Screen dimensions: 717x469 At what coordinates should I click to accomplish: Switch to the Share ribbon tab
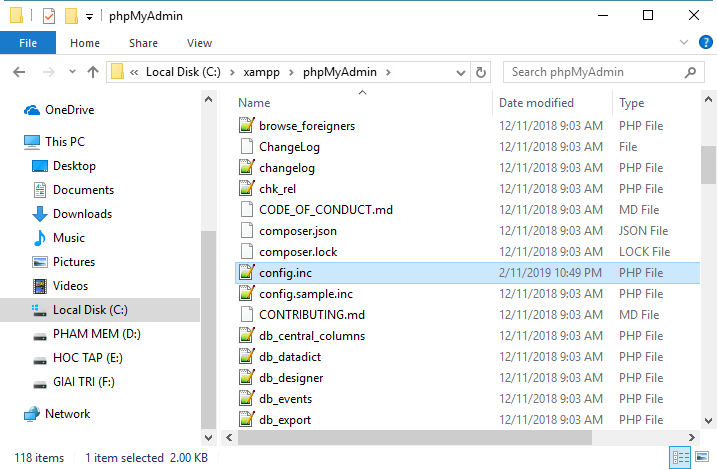pyautogui.click(x=143, y=43)
